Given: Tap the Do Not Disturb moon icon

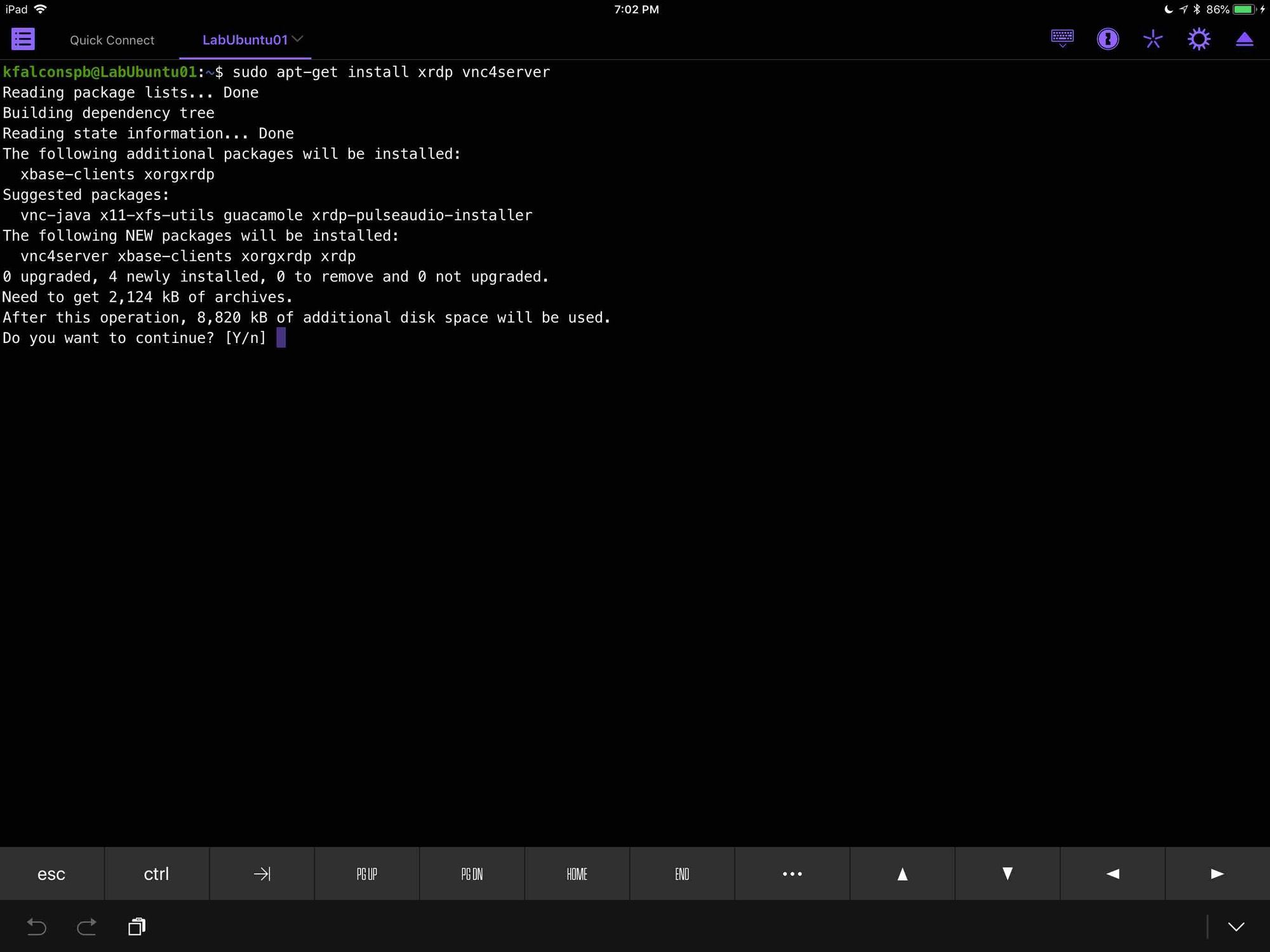Looking at the screenshot, I should [1168, 9].
